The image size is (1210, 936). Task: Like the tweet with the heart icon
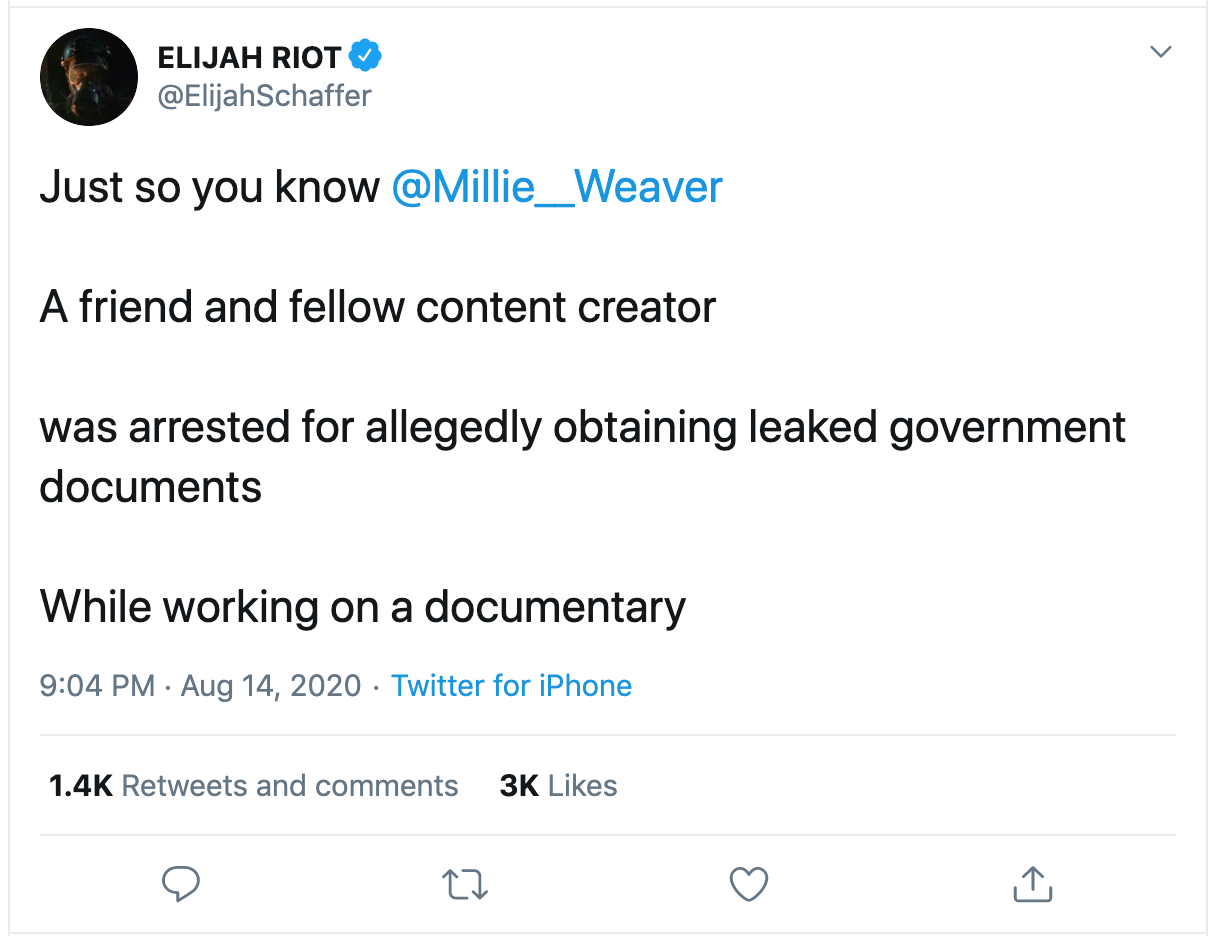point(748,884)
